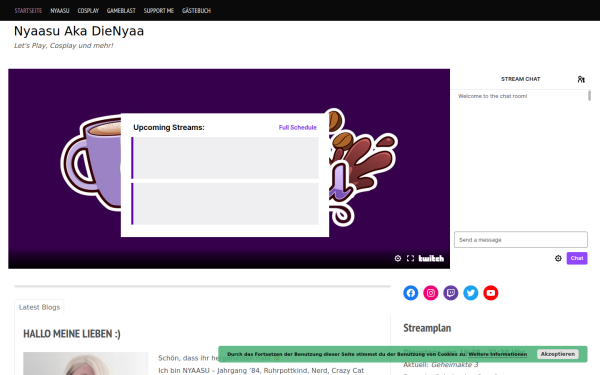Click the Send a message input field
The image size is (600, 375).
(521, 240)
